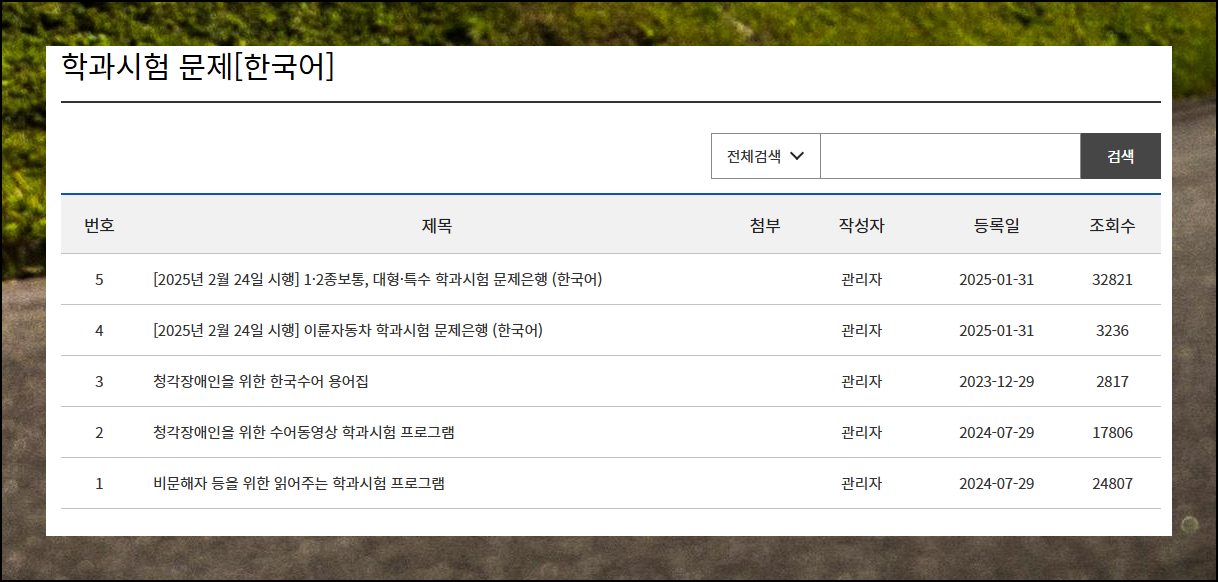Click date 2024-07-29 in 수어동영상 row
Viewport: 1218px width, 582px height.
click(996, 432)
